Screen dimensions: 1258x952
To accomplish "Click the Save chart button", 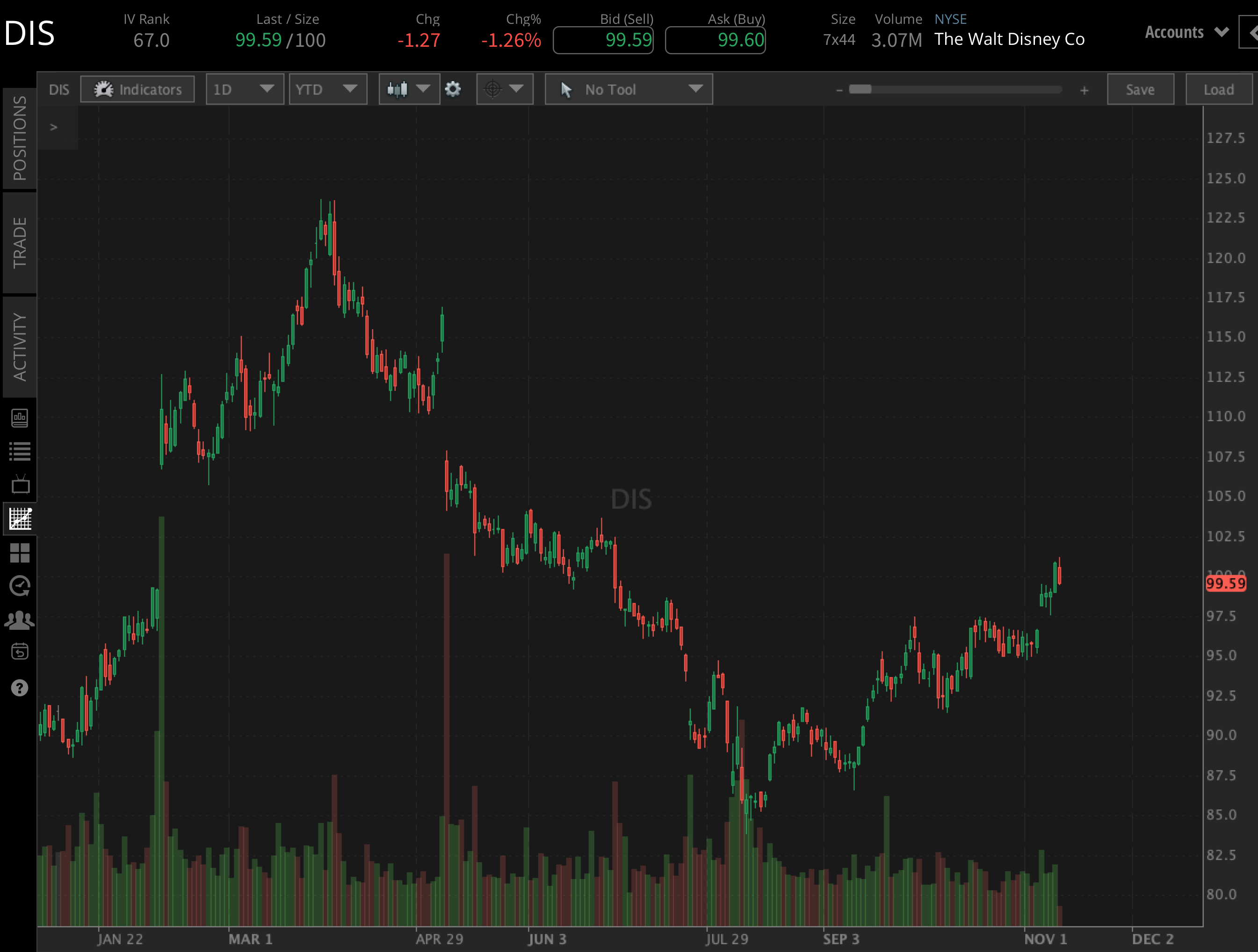I will (x=1140, y=89).
